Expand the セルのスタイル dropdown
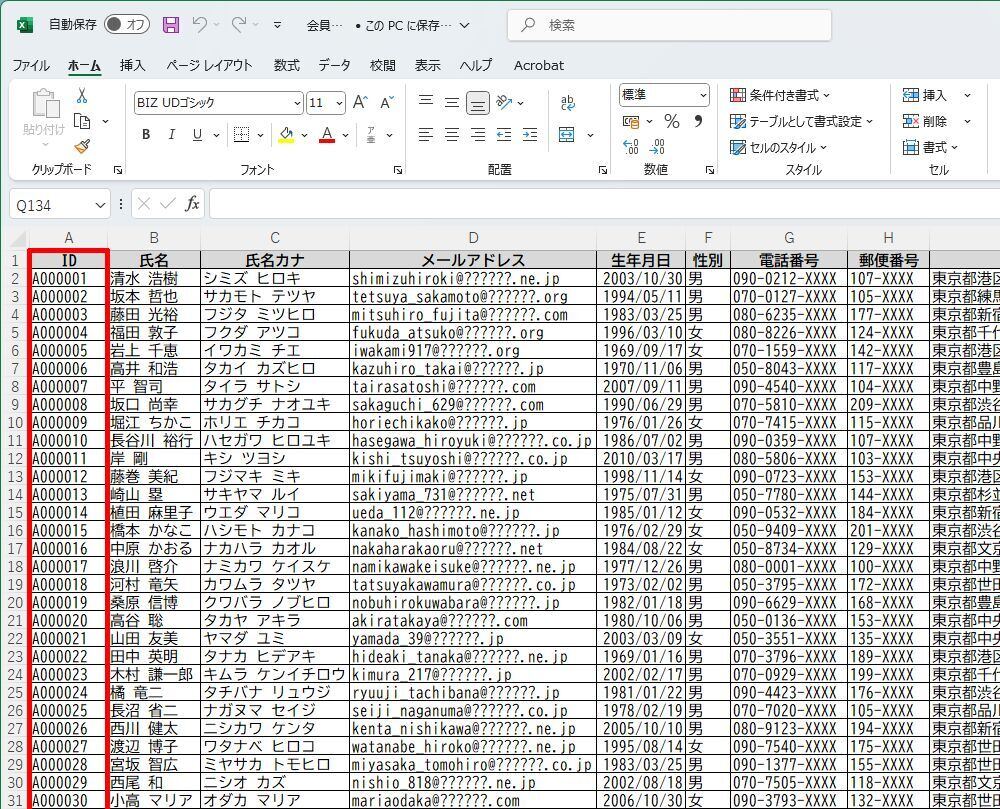This screenshot has height=809, width=1000. point(823,147)
